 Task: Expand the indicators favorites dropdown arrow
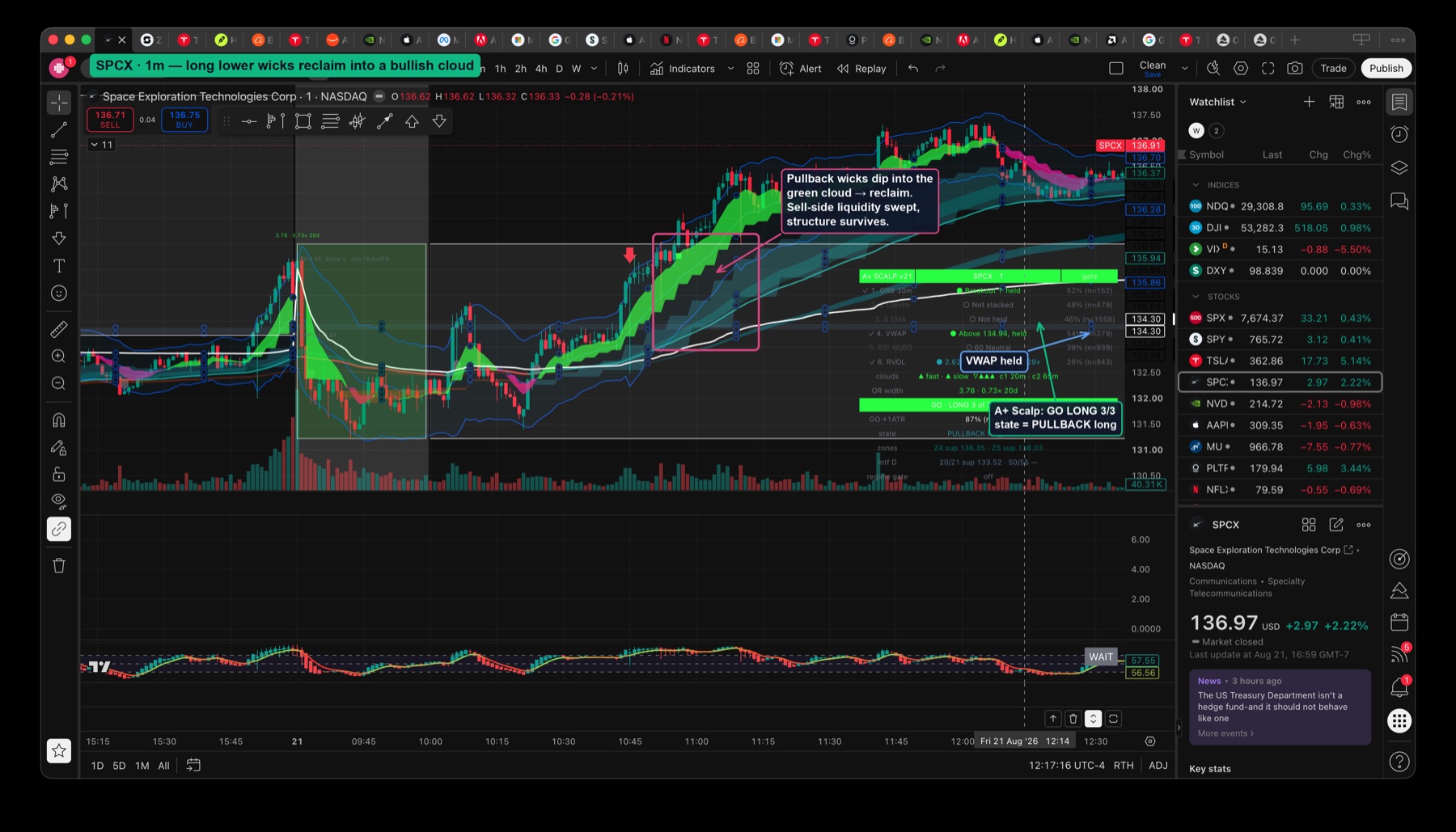tap(730, 69)
